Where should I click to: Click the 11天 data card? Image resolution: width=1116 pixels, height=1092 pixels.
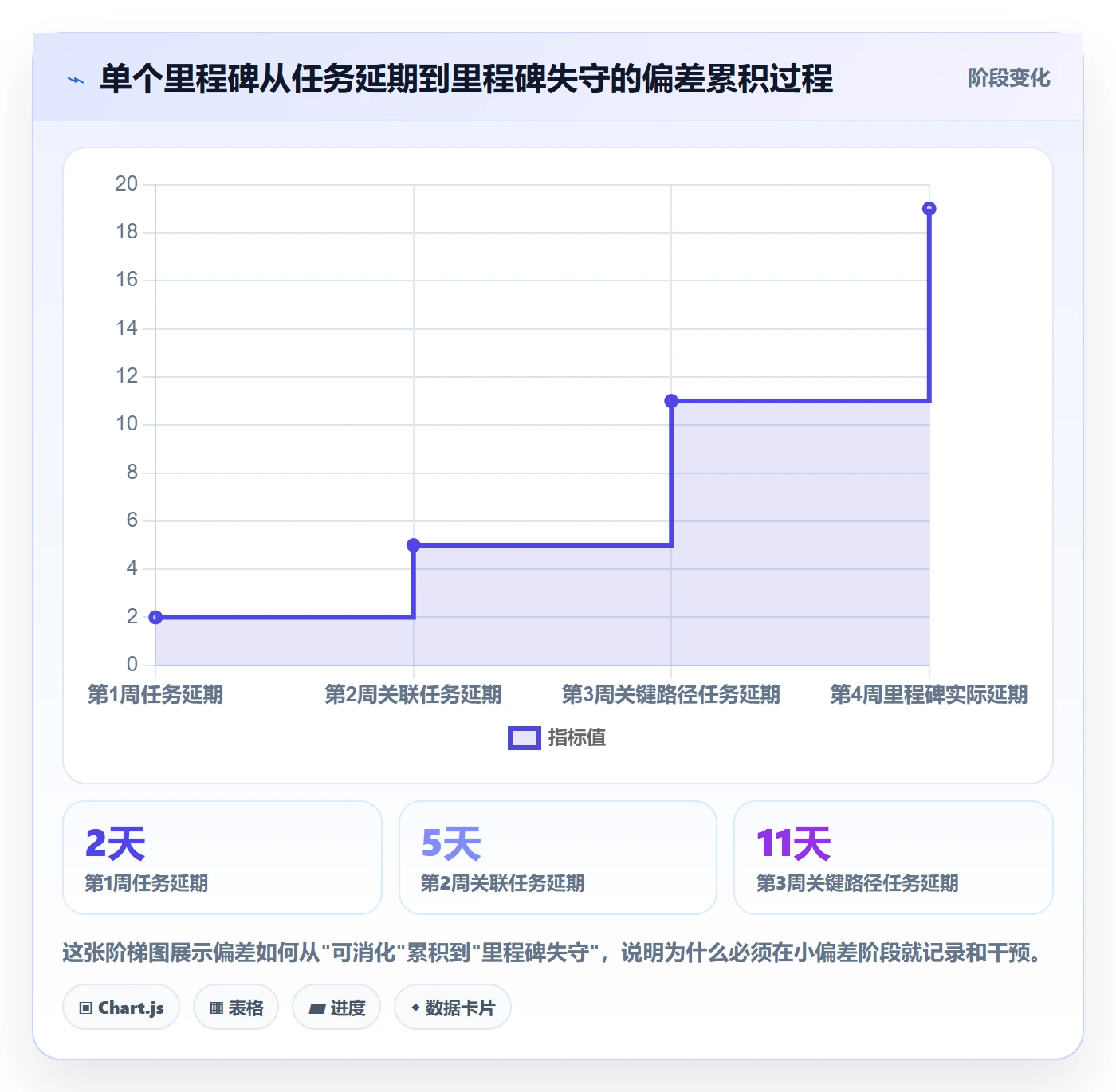tap(894, 858)
